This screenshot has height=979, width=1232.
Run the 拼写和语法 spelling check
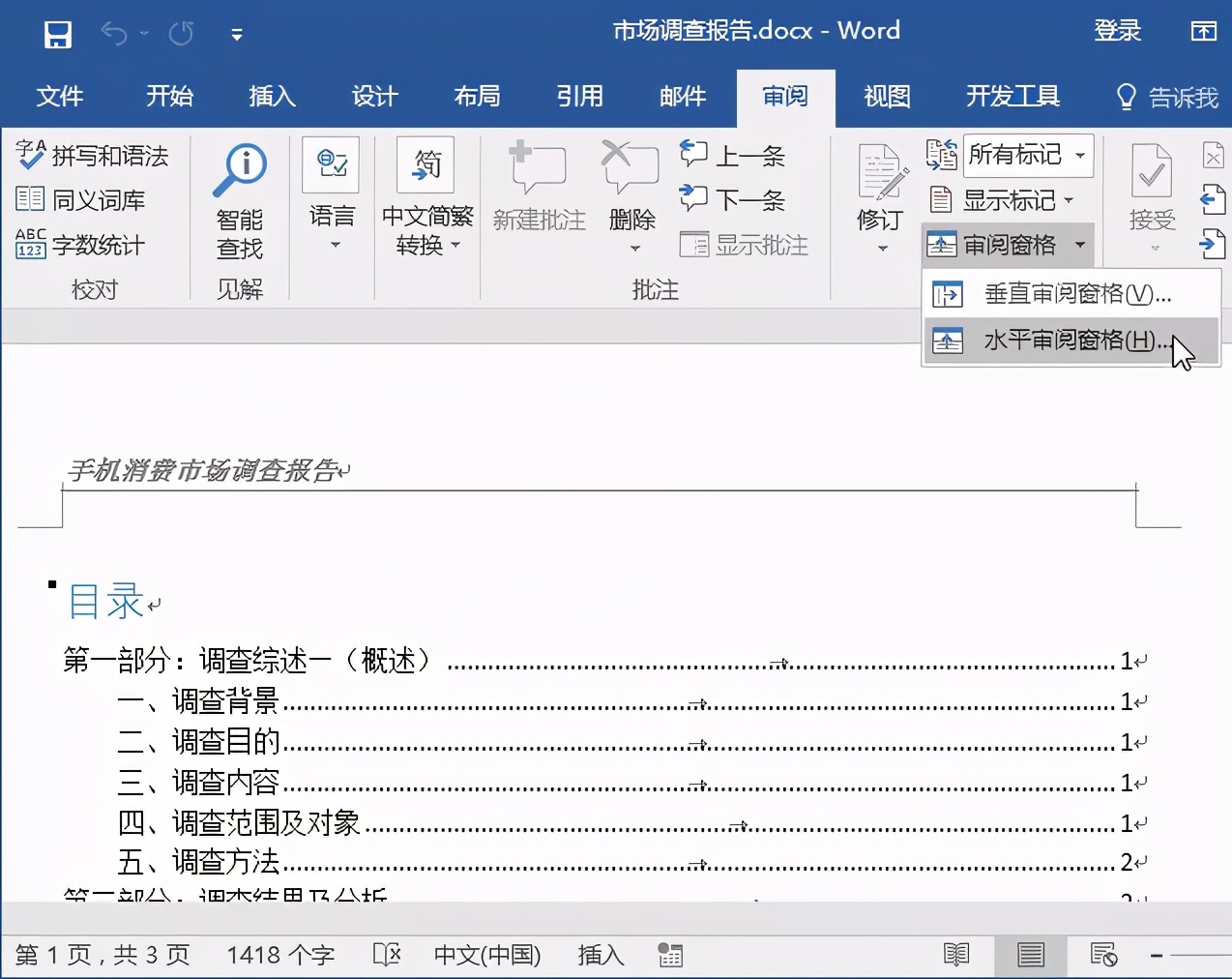[x=94, y=155]
